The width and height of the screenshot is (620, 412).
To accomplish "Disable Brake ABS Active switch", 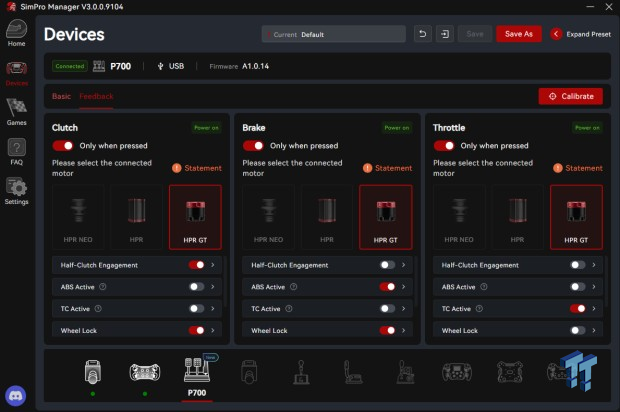I will tap(387, 287).
